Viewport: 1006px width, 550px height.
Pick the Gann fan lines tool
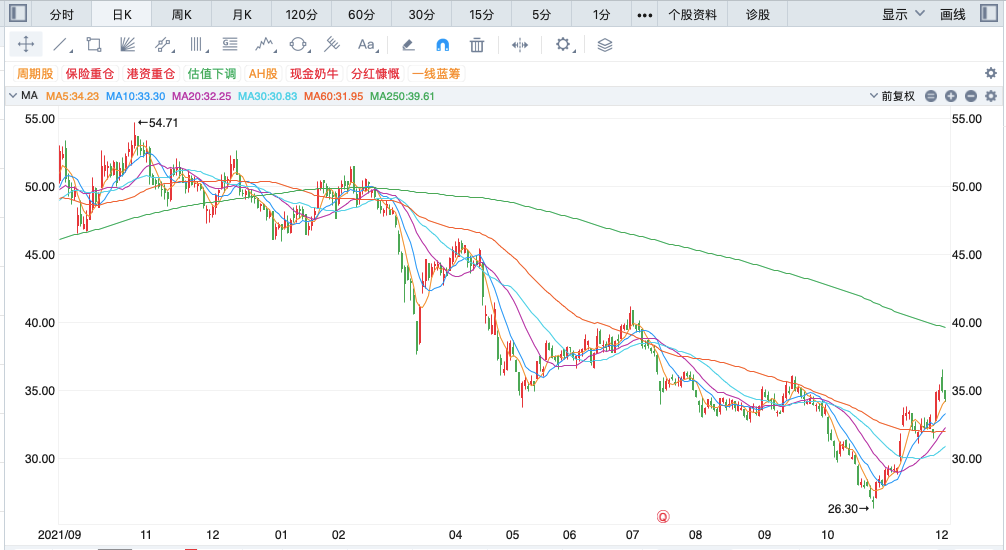pyautogui.click(x=128, y=45)
